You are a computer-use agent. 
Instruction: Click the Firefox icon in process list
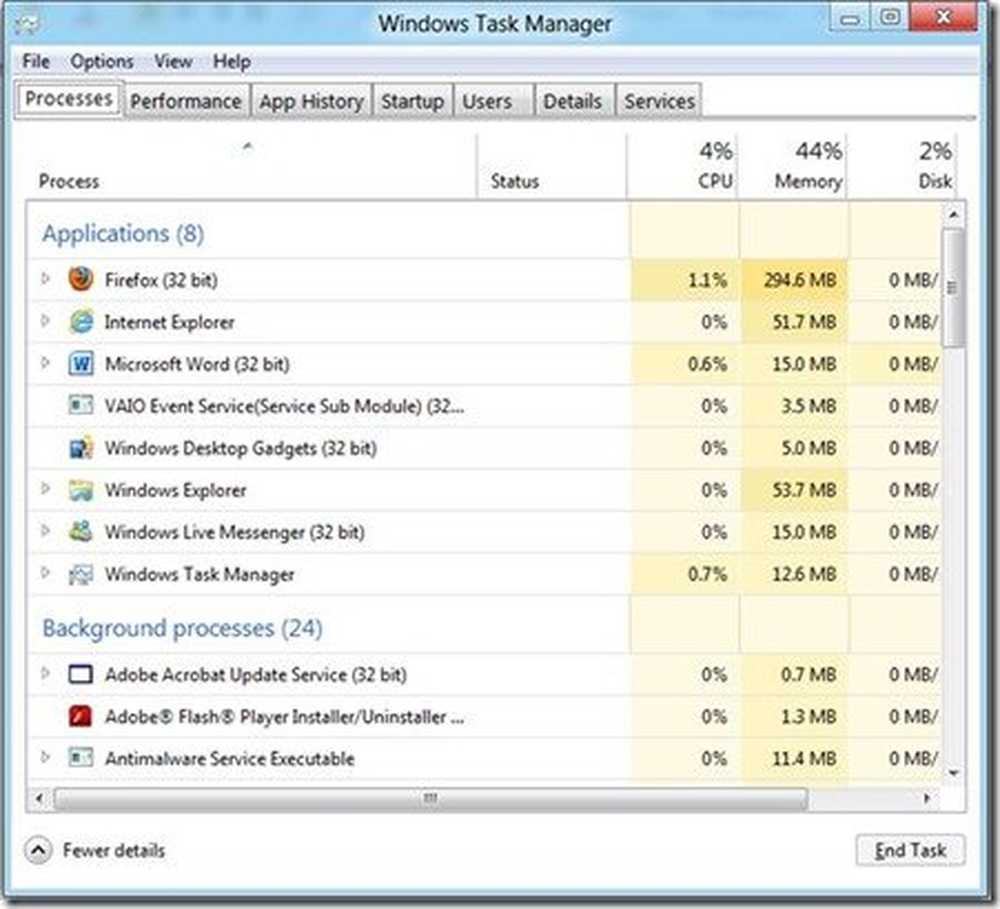click(81, 280)
